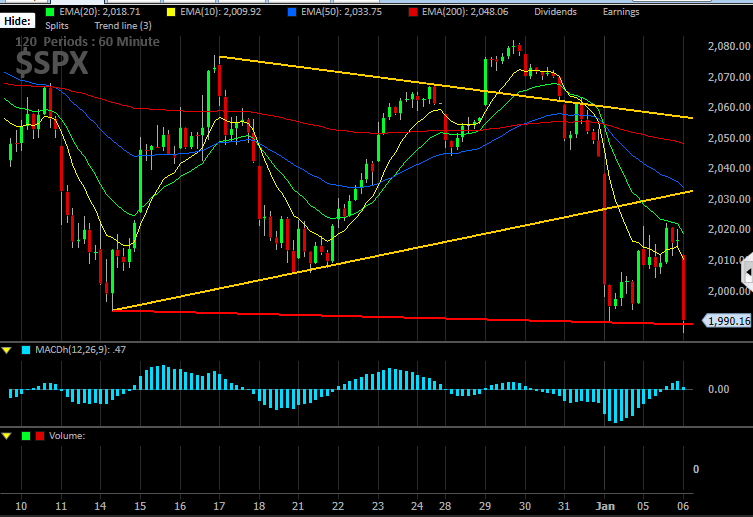Hide the EMA(20): 2,018.71 indicator label
Image resolution: width=753 pixels, height=517 pixels.
pyautogui.click(x=100, y=12)
